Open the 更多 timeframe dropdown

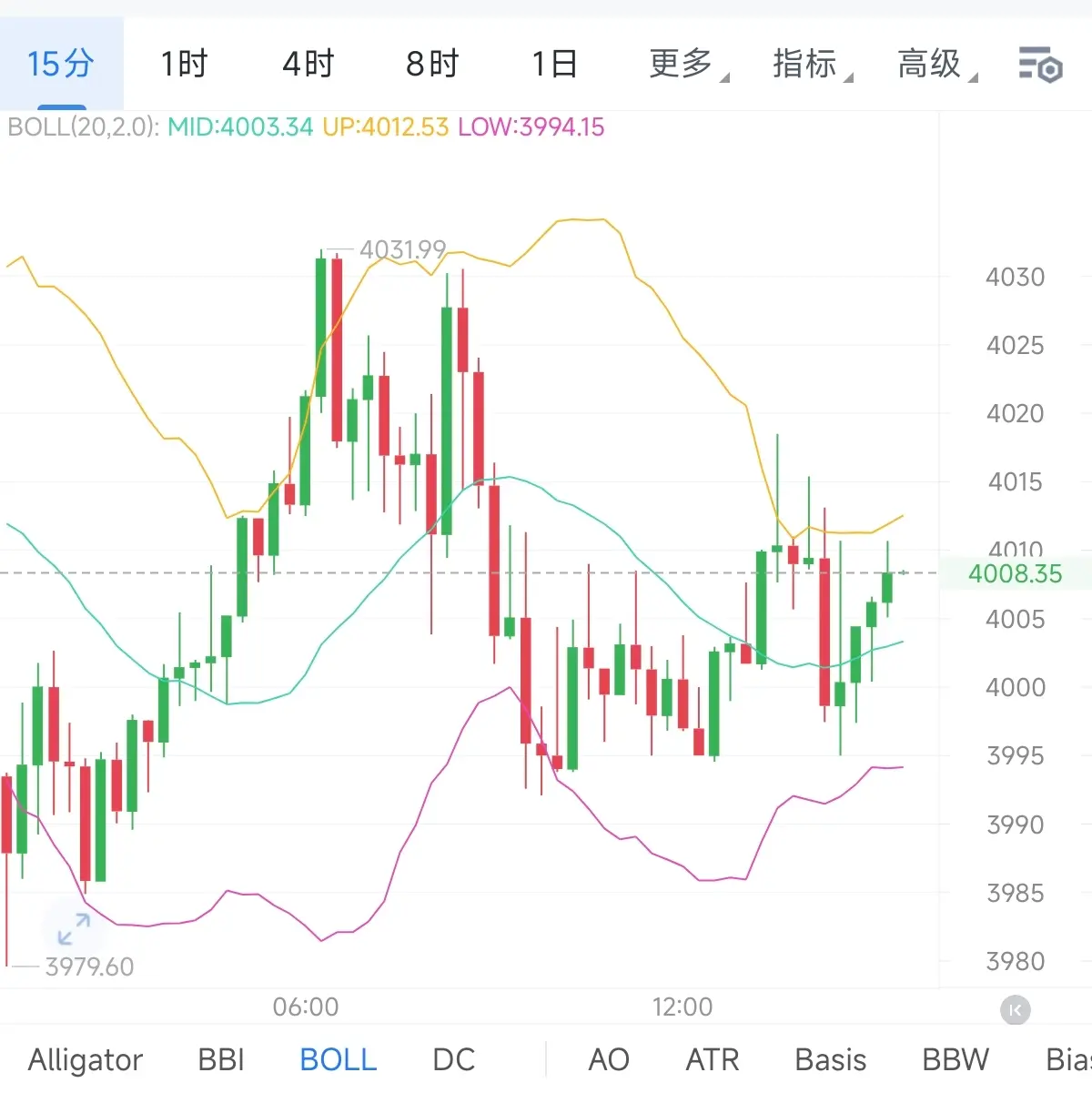pyautogui.click(x=689, y=65)
